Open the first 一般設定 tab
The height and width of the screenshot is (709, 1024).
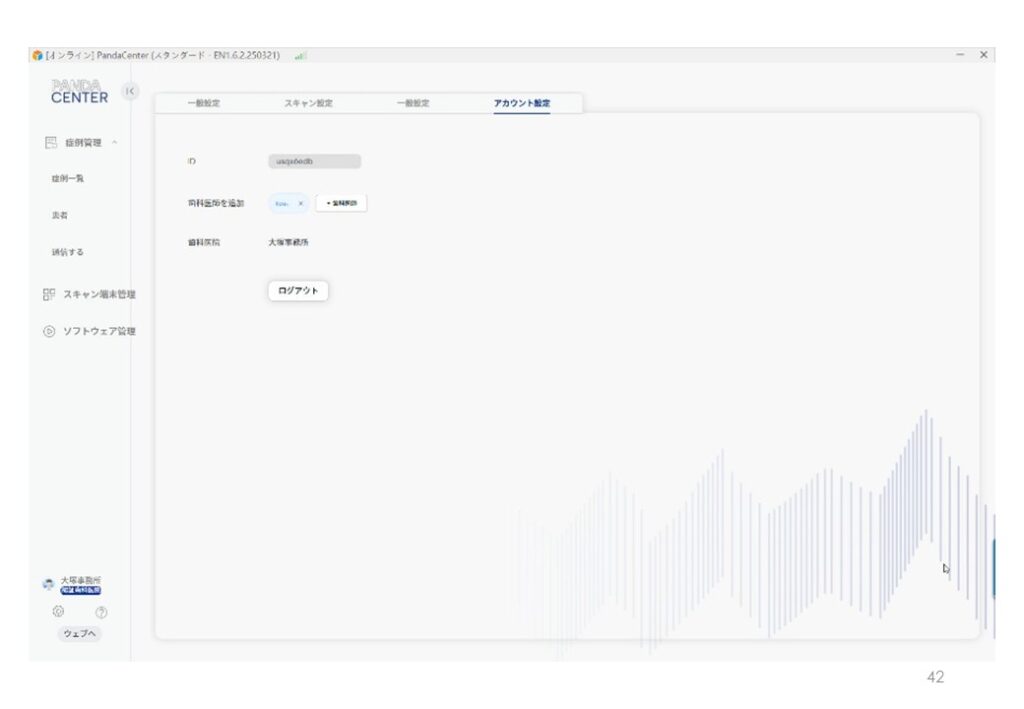point(204,103)
